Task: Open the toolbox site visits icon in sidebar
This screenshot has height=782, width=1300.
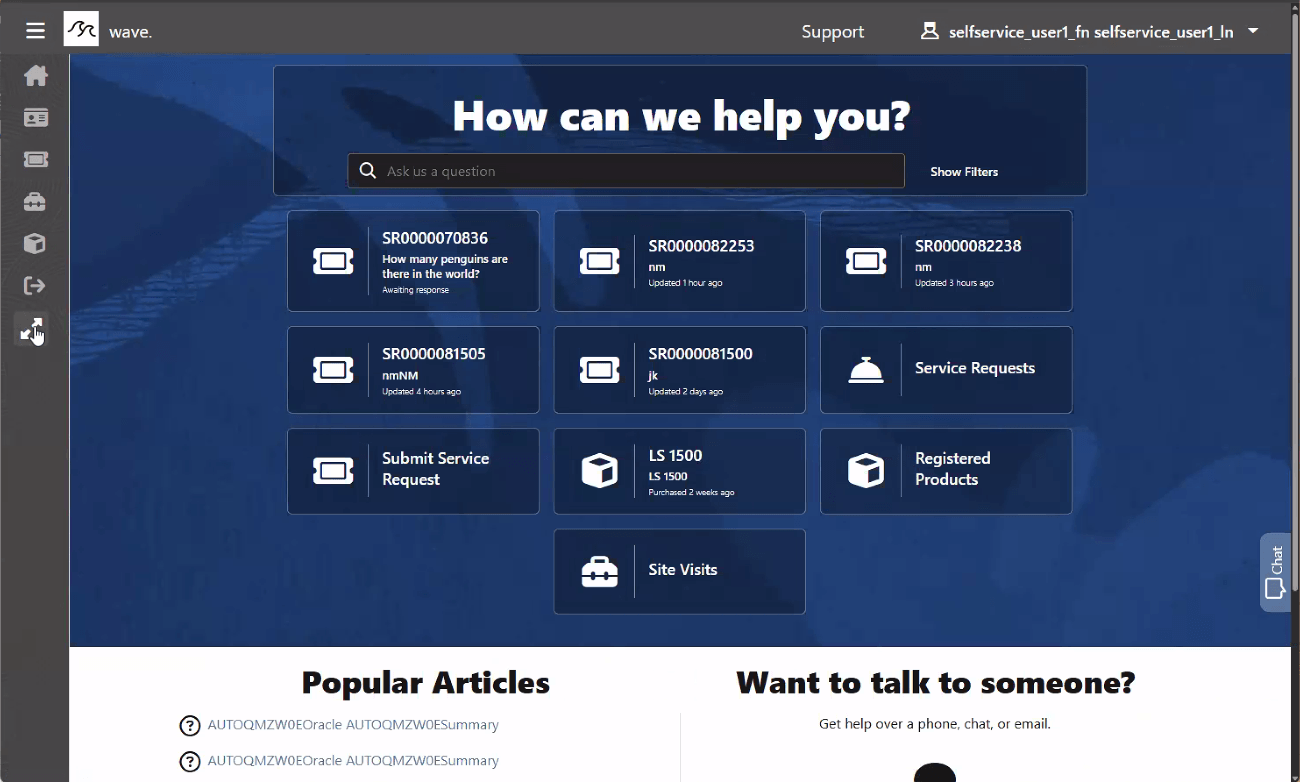Action: 35,202
